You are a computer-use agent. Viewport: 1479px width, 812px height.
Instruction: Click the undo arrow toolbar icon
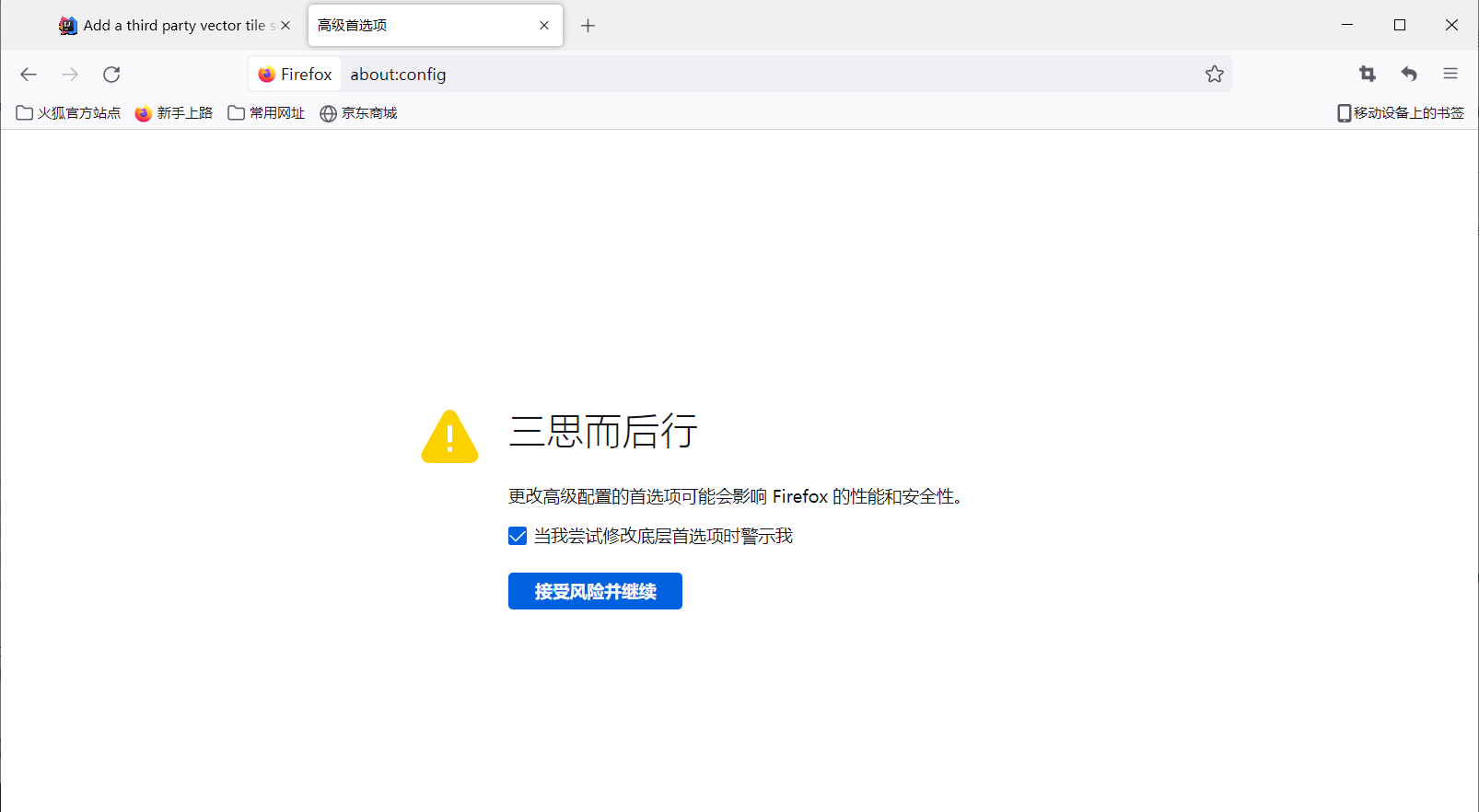(x=1409, y=75)
